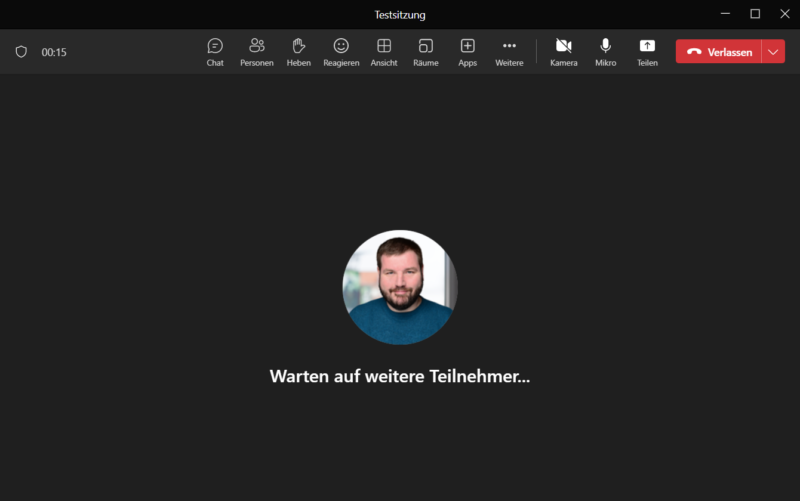Viewport: 800px width, 501px height.
Task: Click the participant profile picture
Action: coord(400,287)
